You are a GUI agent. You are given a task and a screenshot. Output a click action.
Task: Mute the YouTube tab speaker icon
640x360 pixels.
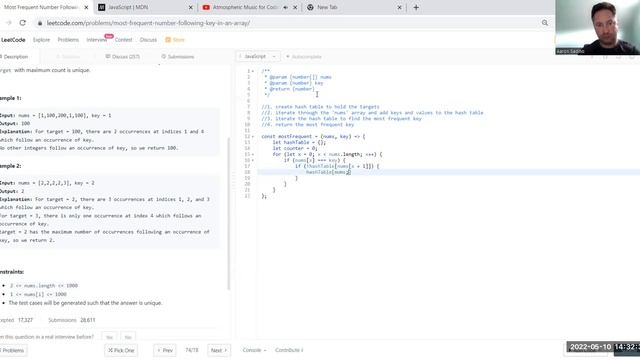click(x=285, y=7)
